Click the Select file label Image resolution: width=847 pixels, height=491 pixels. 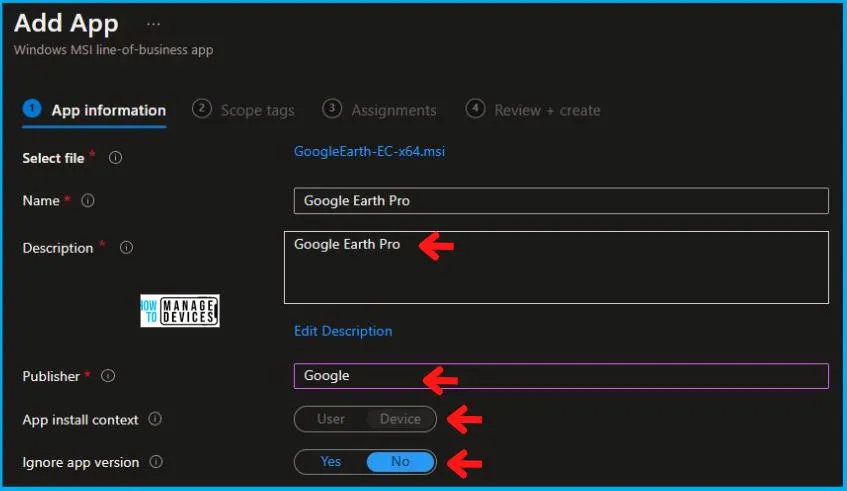click(x=53, y=158)
